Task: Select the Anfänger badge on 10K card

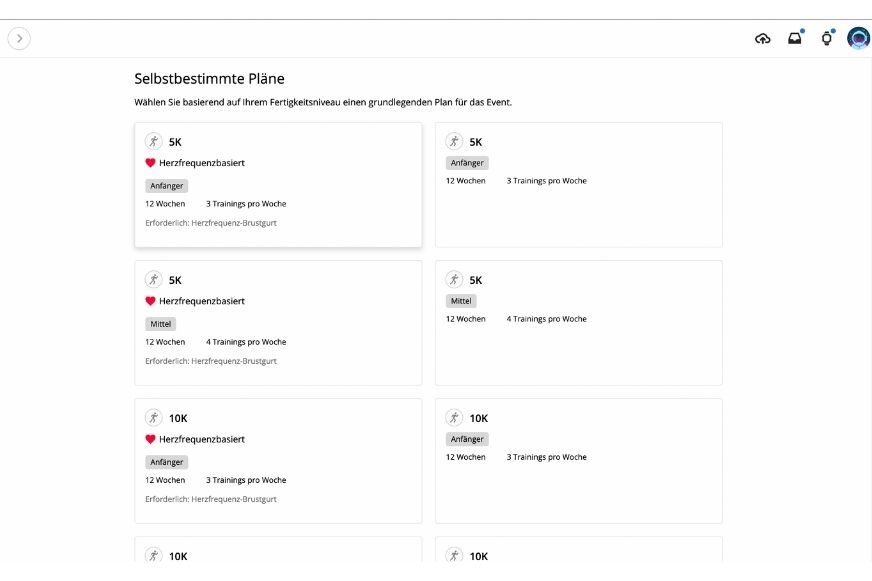Action: [x=466, y=438]
